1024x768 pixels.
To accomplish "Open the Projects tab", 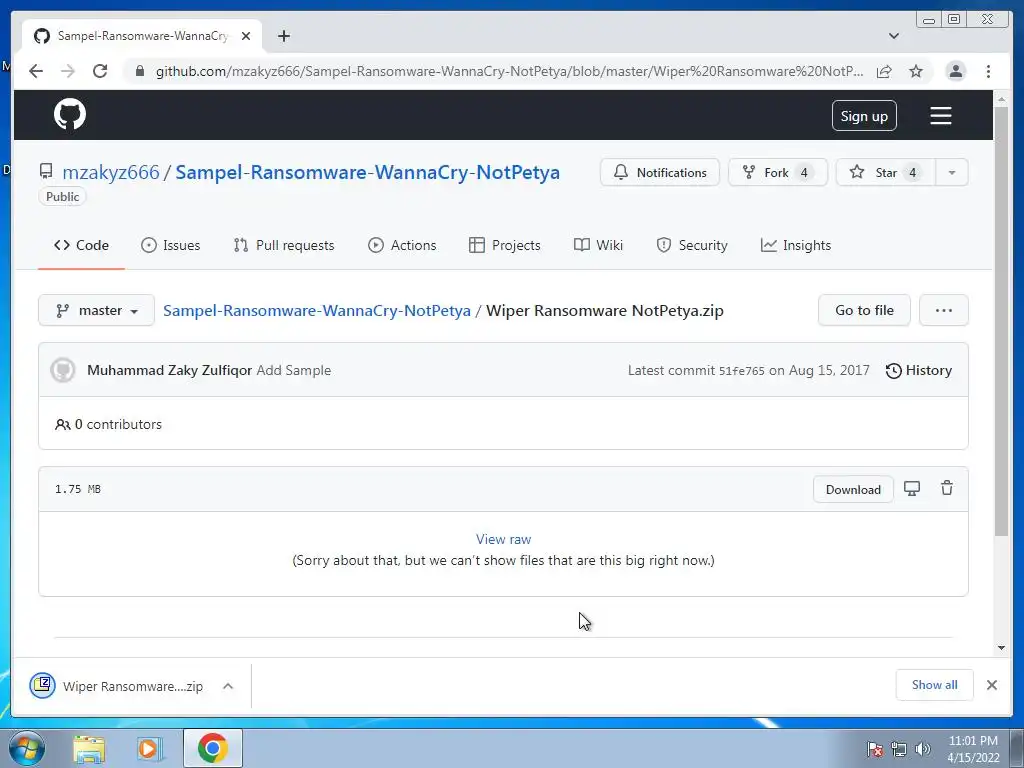I will point(505,246).
